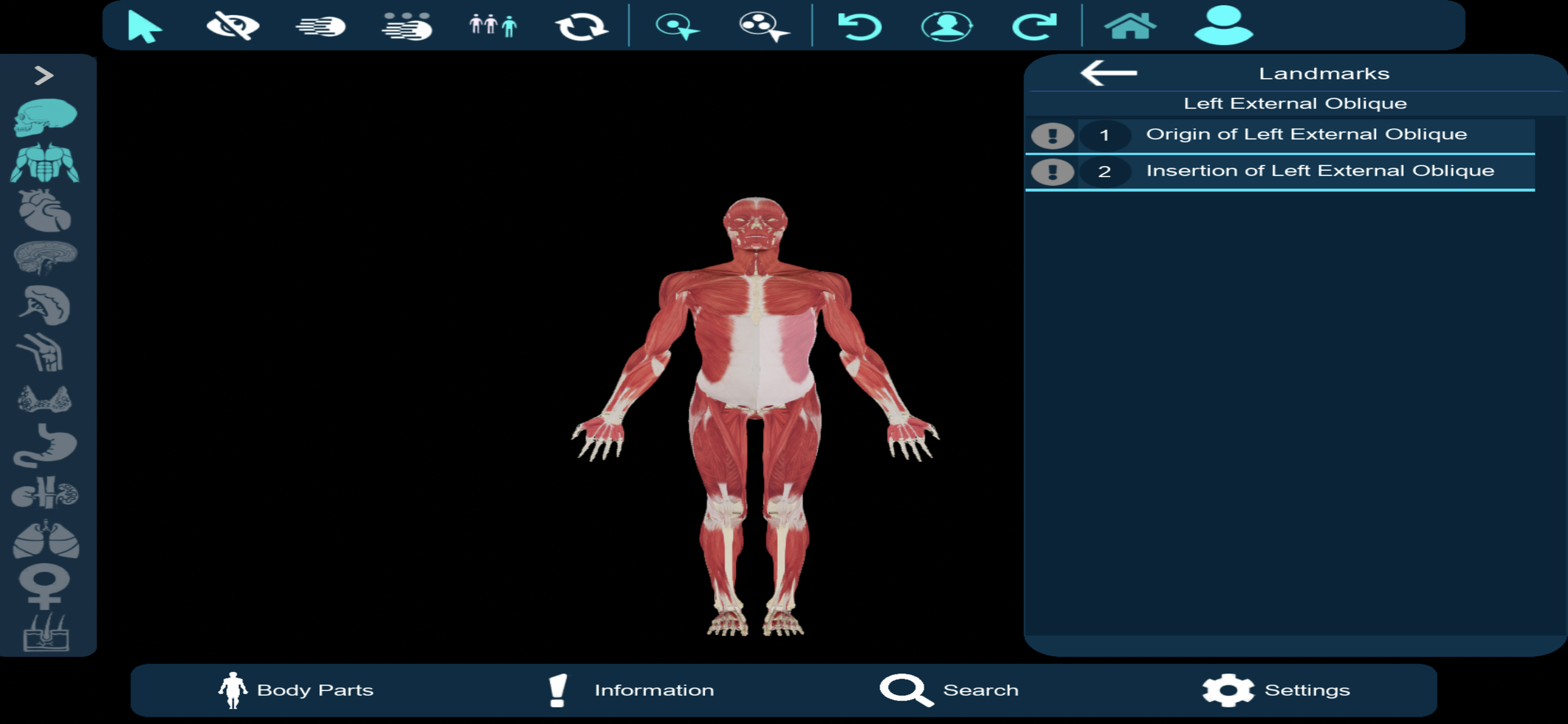
Task: Select Insertion of Left External Oblique row
Action: [x=1280, y=173]
